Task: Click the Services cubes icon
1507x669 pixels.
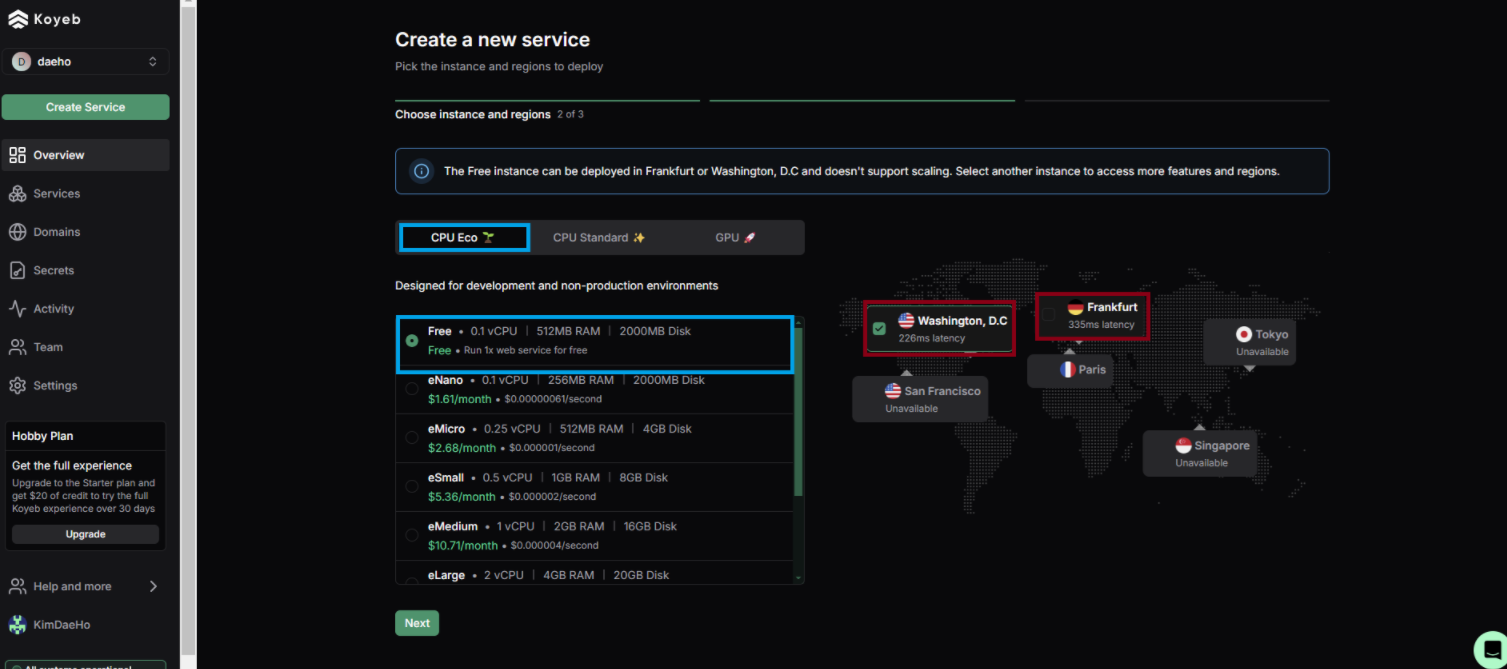Action: click(17, 194)
